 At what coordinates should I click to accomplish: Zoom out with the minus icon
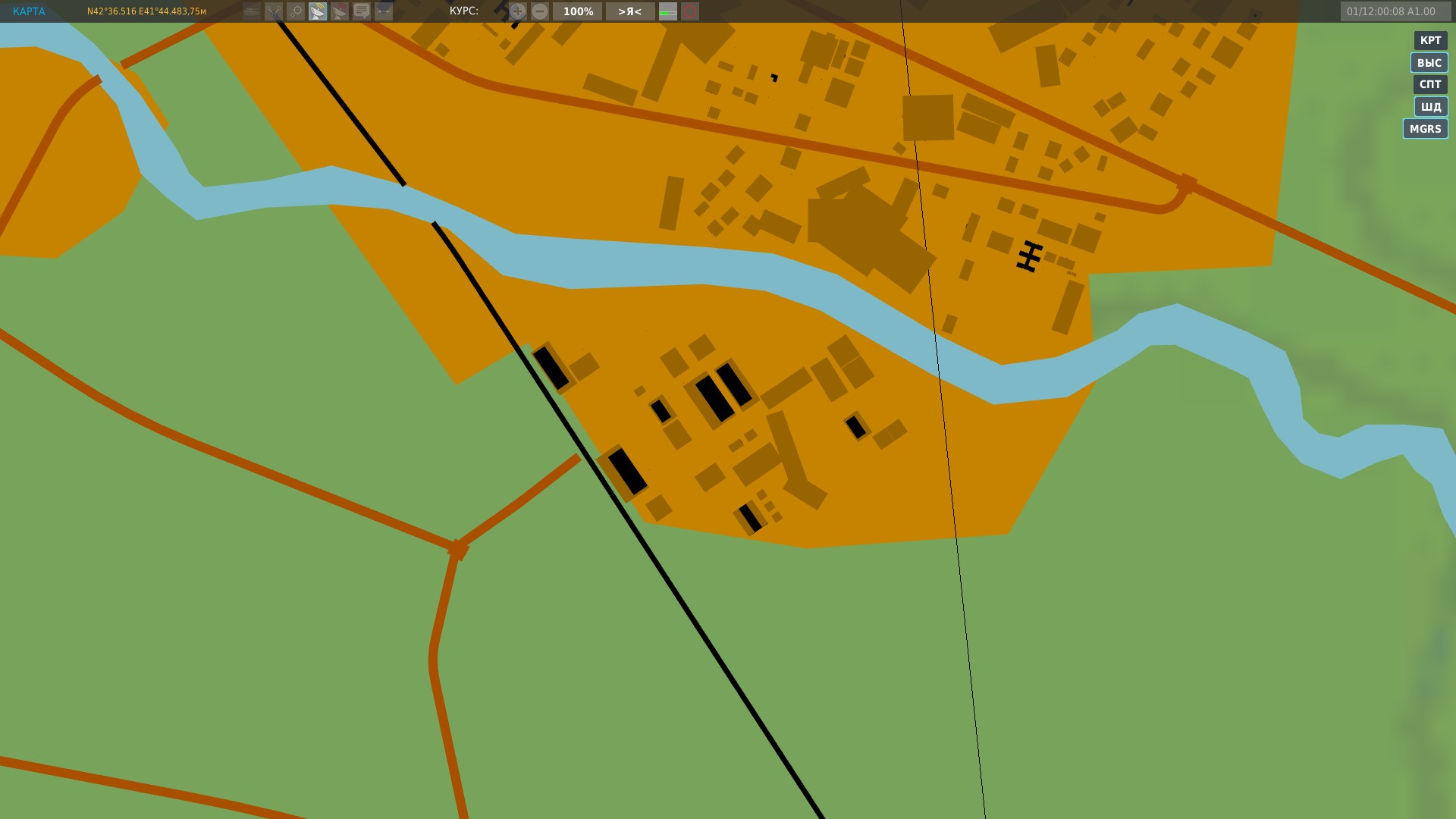(540, 11)
